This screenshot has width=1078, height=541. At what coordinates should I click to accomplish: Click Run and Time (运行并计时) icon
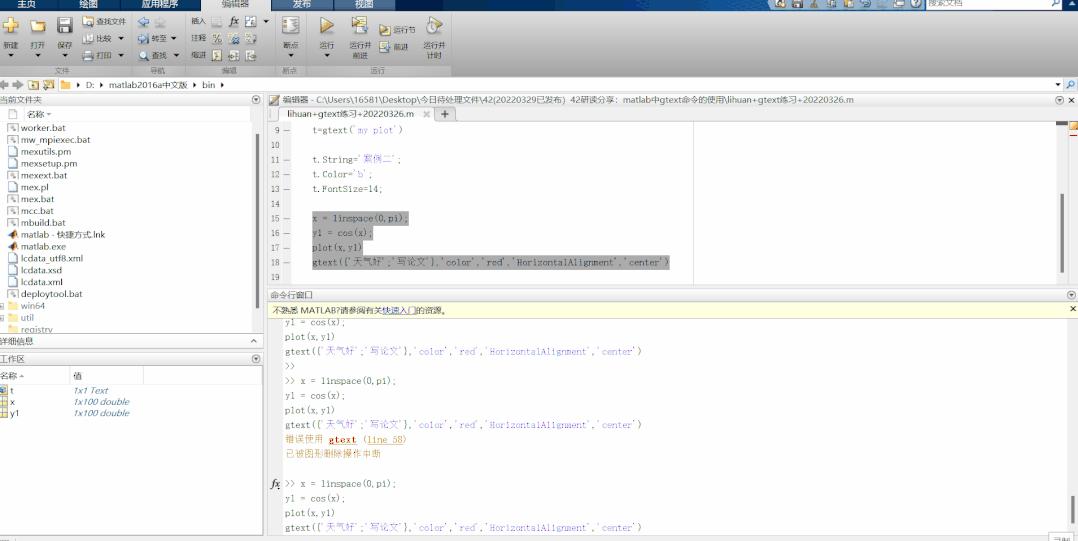point(434,26)
